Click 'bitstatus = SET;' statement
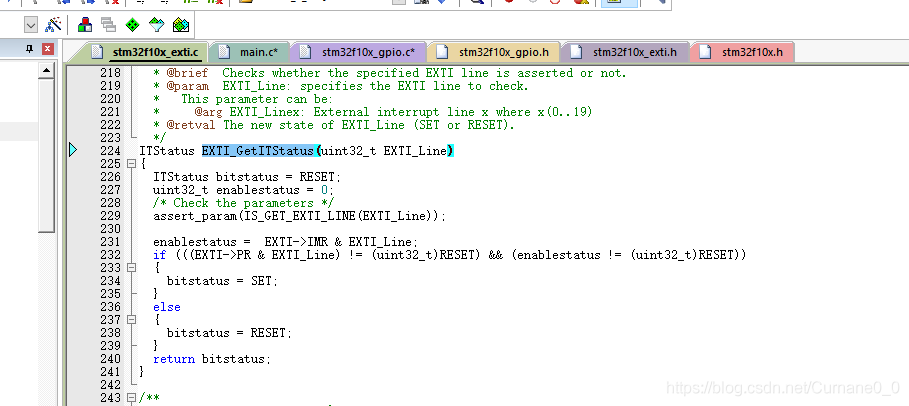Viewport: 909px width, 406px height. tap(223, 281)
